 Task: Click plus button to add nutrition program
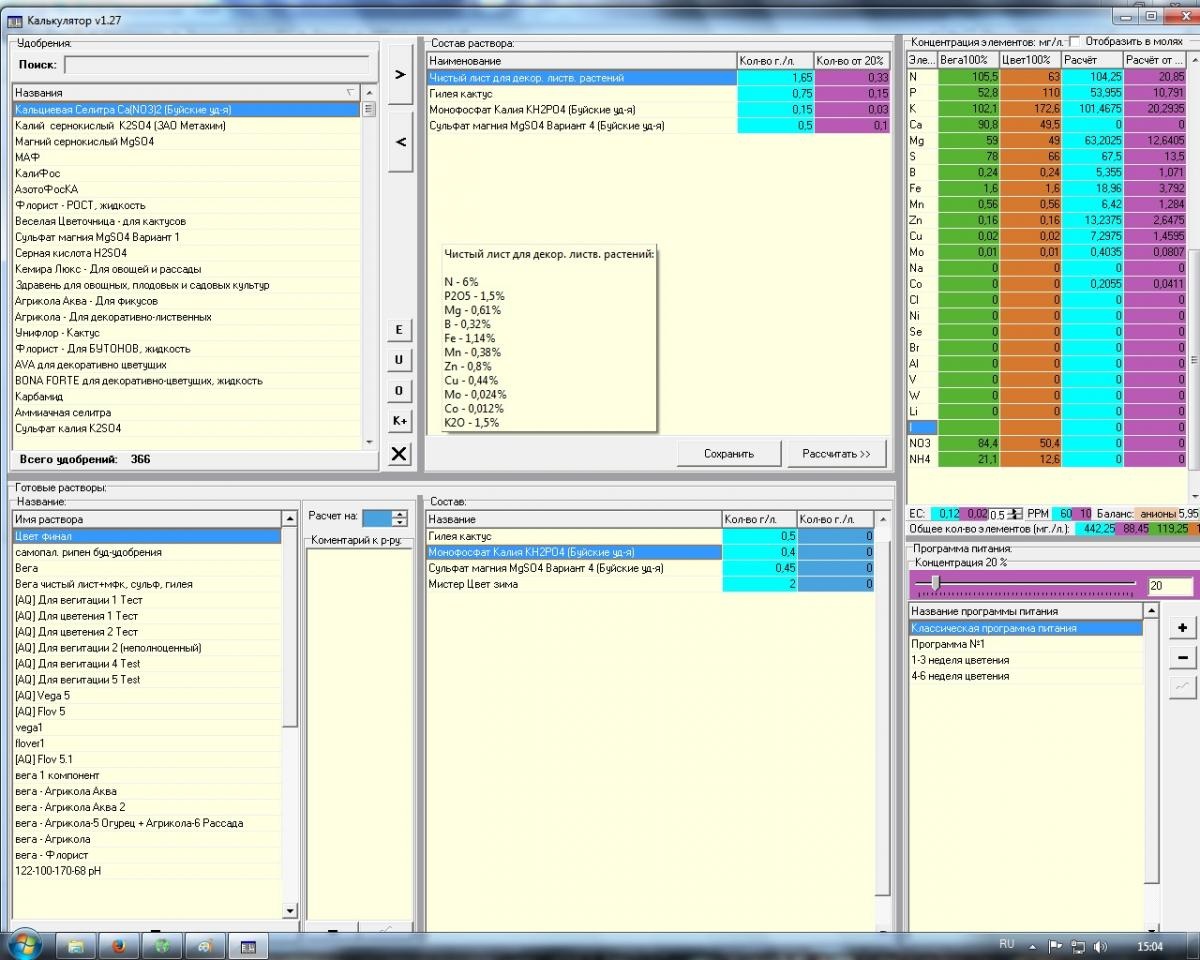pyautogui.click(x=1182, y=628)
